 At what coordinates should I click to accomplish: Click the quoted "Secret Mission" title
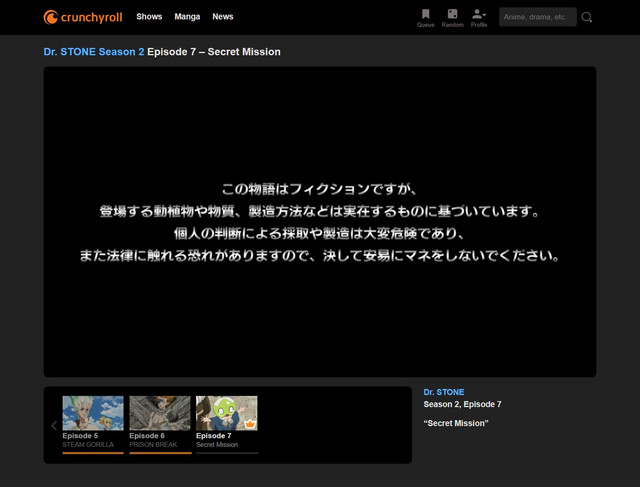click(456, 423)
